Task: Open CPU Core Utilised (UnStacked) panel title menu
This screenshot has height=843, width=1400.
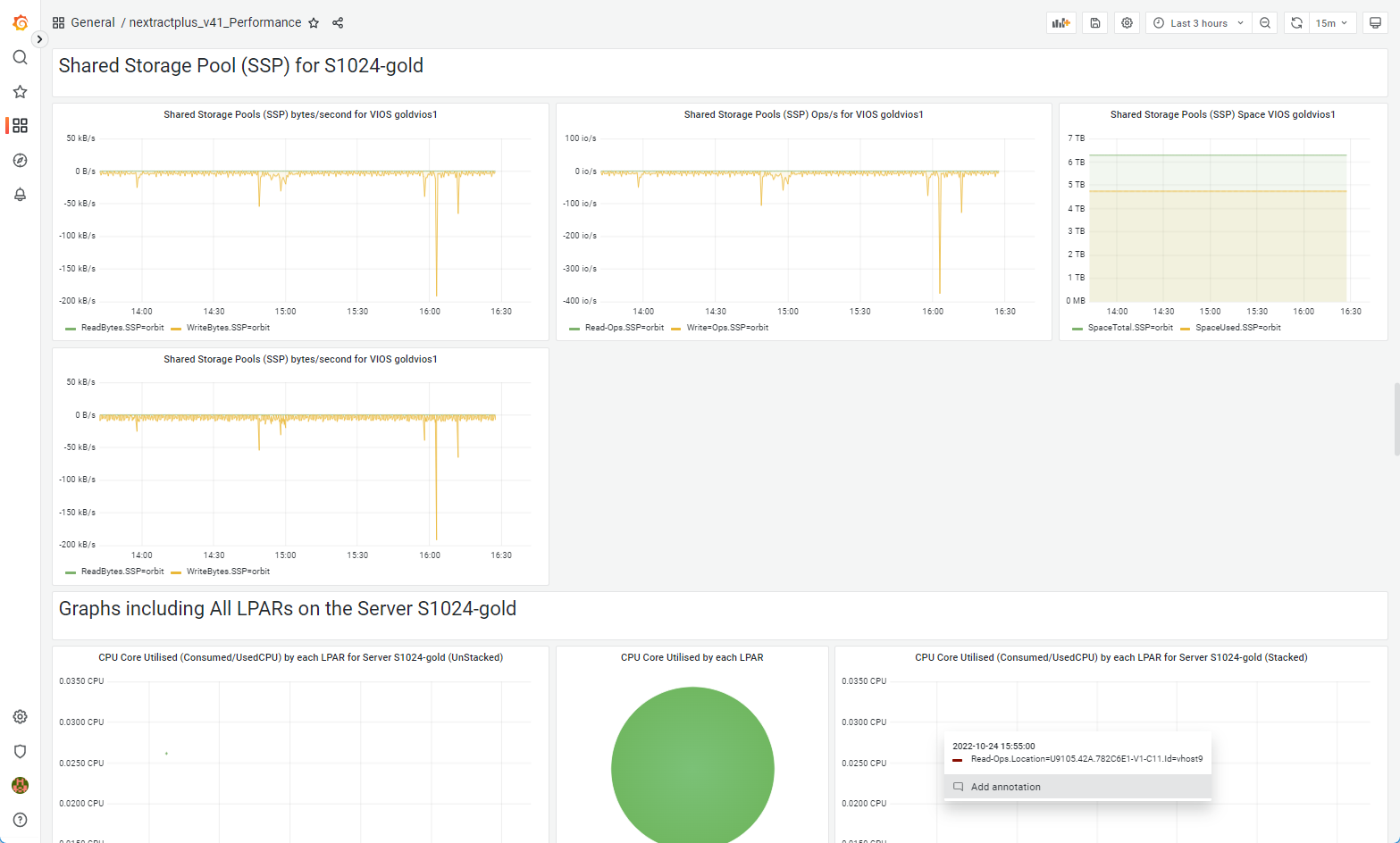Action: click(300, 657)
